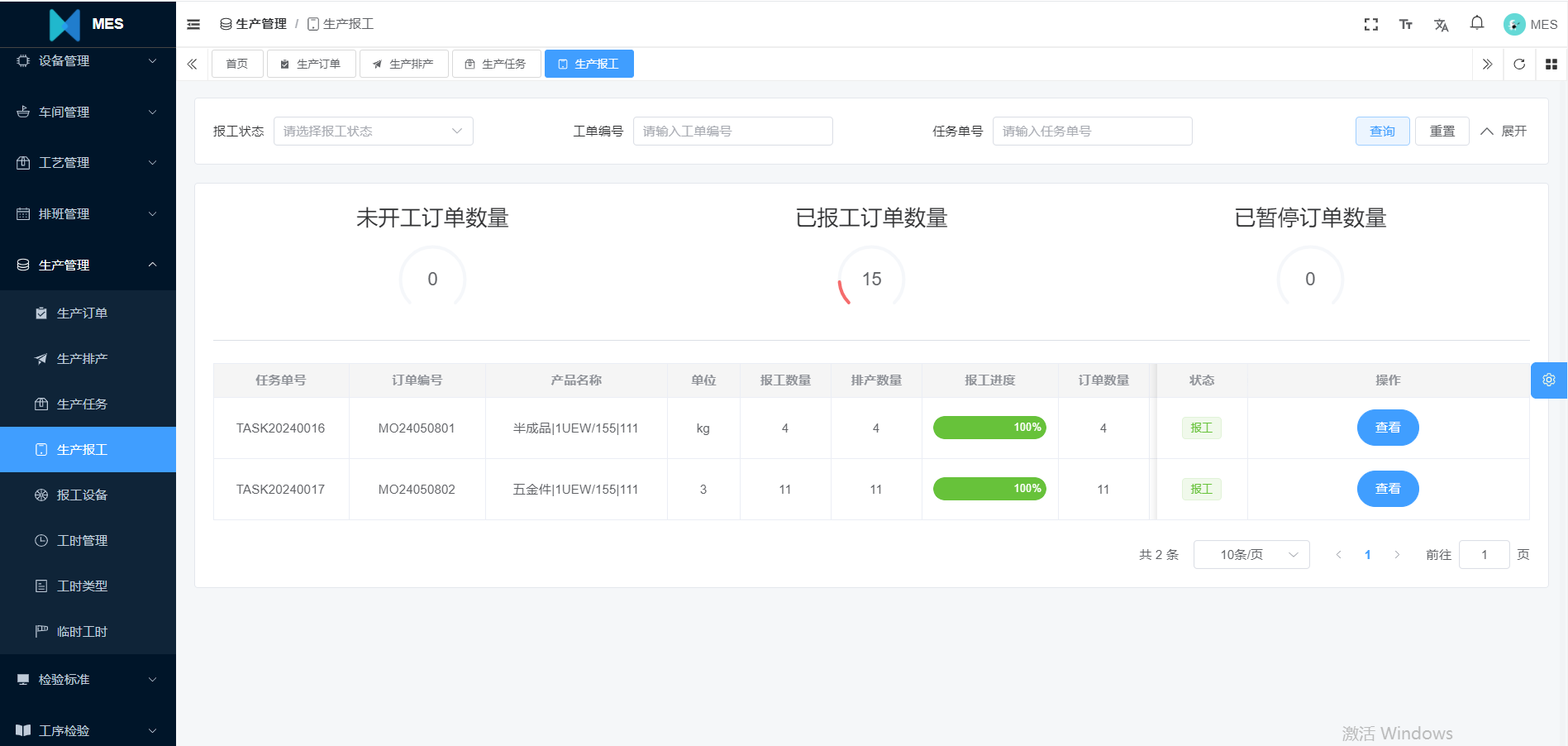
Task: Switch to the 生产任务 tab
Action: coord(496,64)
